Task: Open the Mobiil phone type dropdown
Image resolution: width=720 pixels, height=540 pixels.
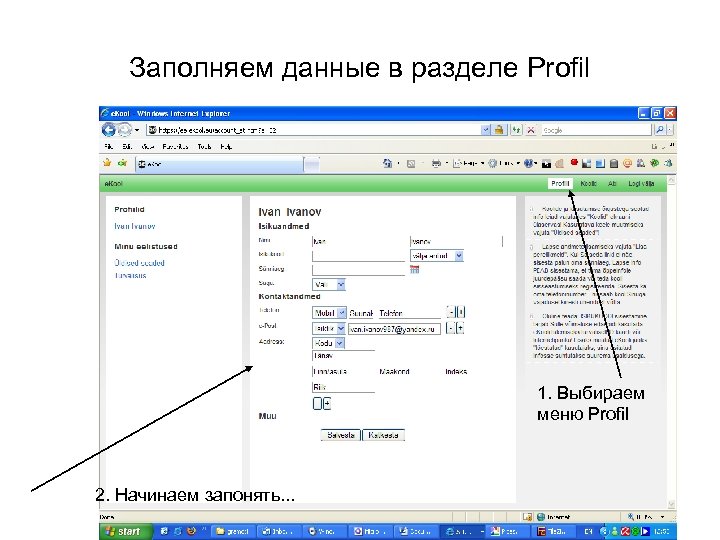Action: (x=329, y=313)
